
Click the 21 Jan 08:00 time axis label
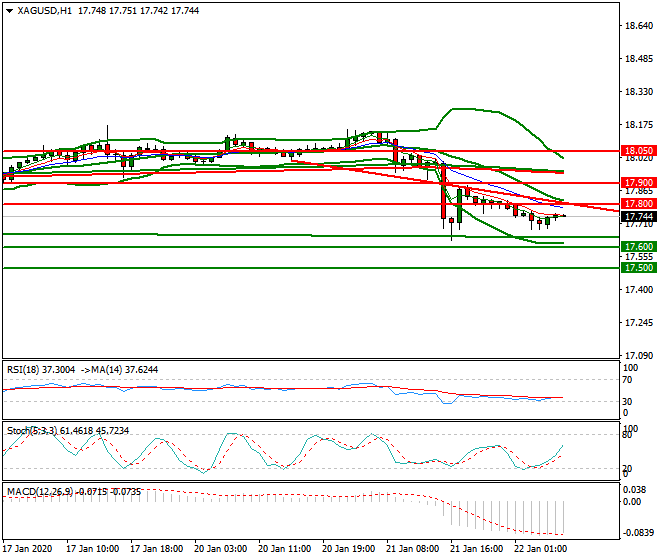pyautogui.click(x=412, y=549)
